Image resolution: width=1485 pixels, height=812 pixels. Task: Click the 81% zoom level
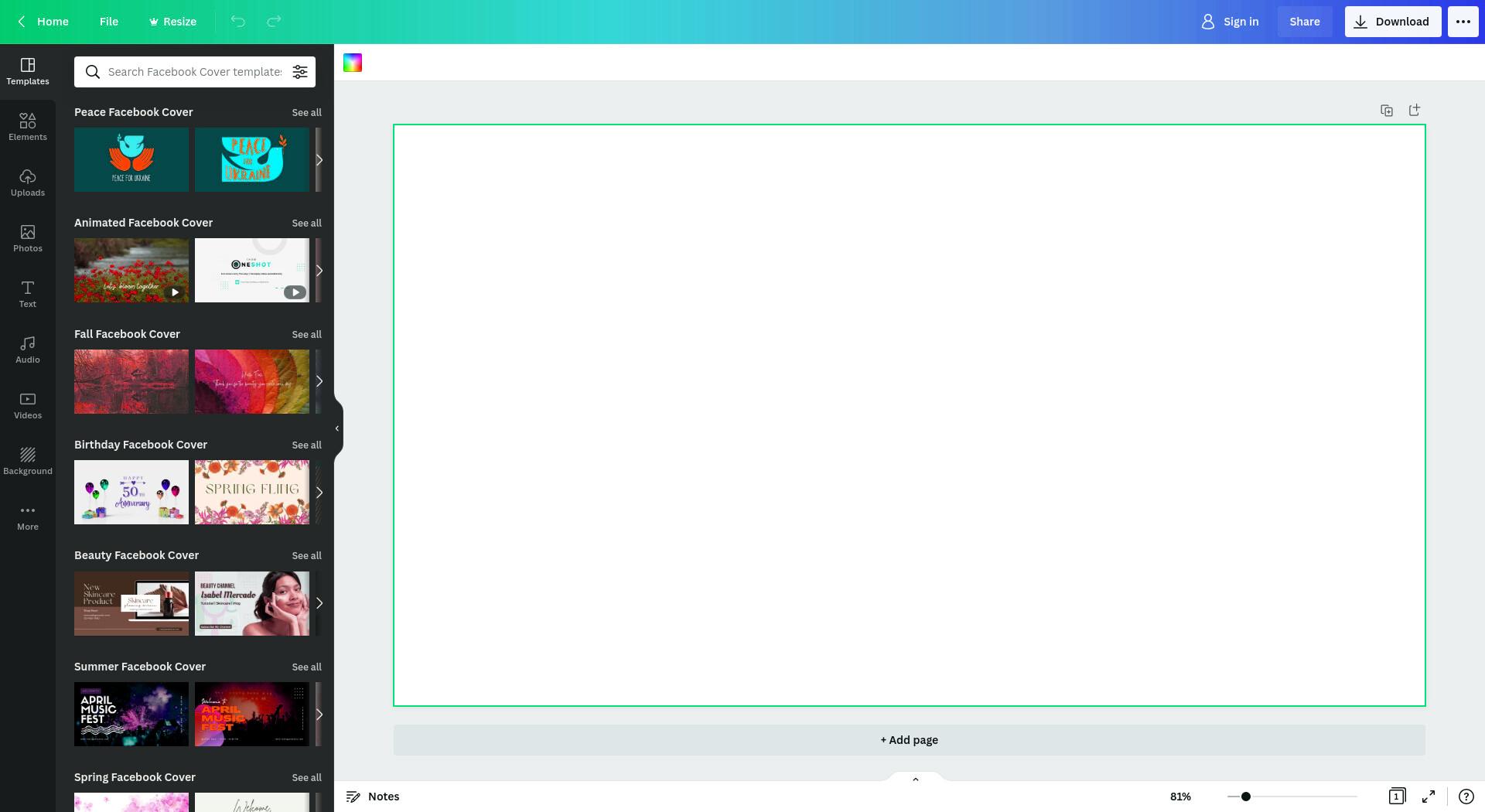(1180, 797)
